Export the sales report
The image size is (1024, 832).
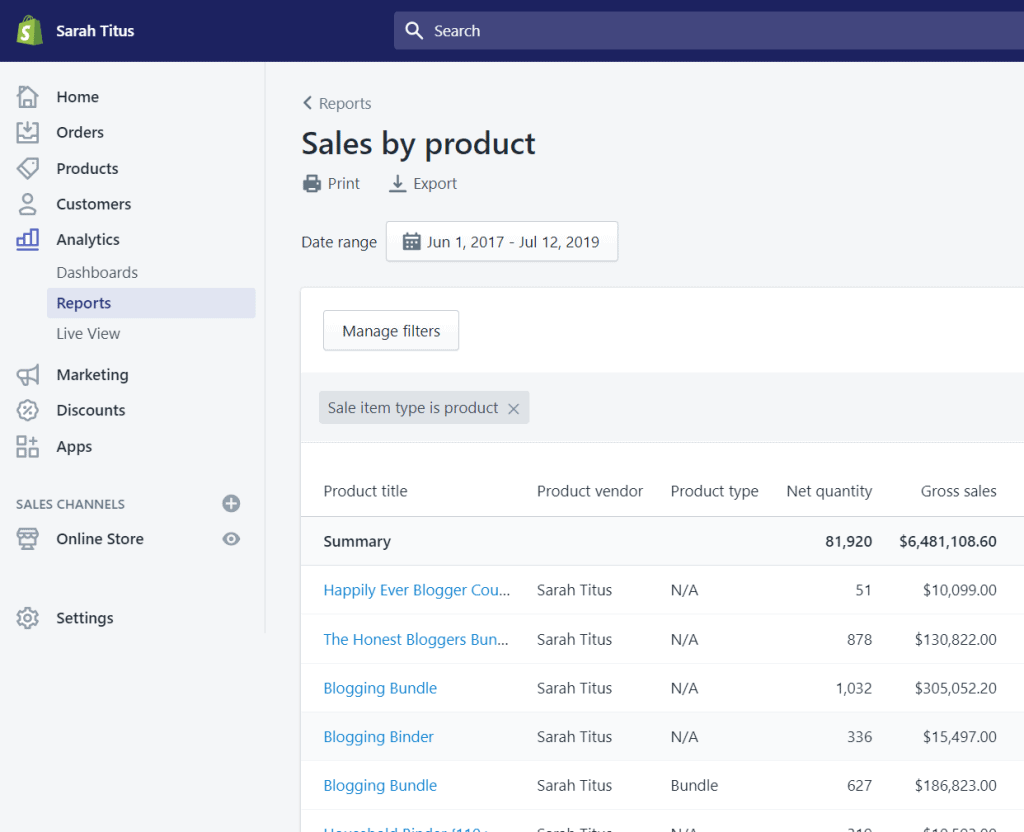click(423, 184)
